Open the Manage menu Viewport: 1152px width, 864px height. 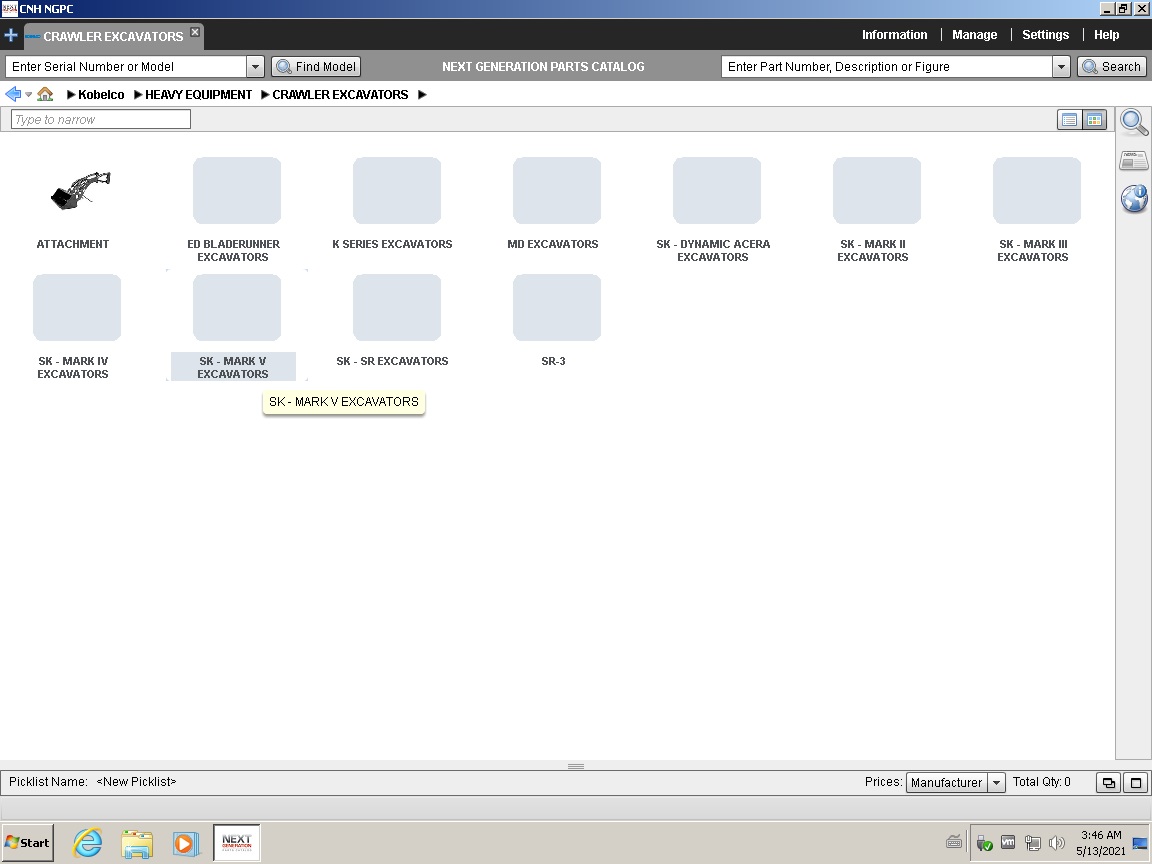tap(974, 35)
